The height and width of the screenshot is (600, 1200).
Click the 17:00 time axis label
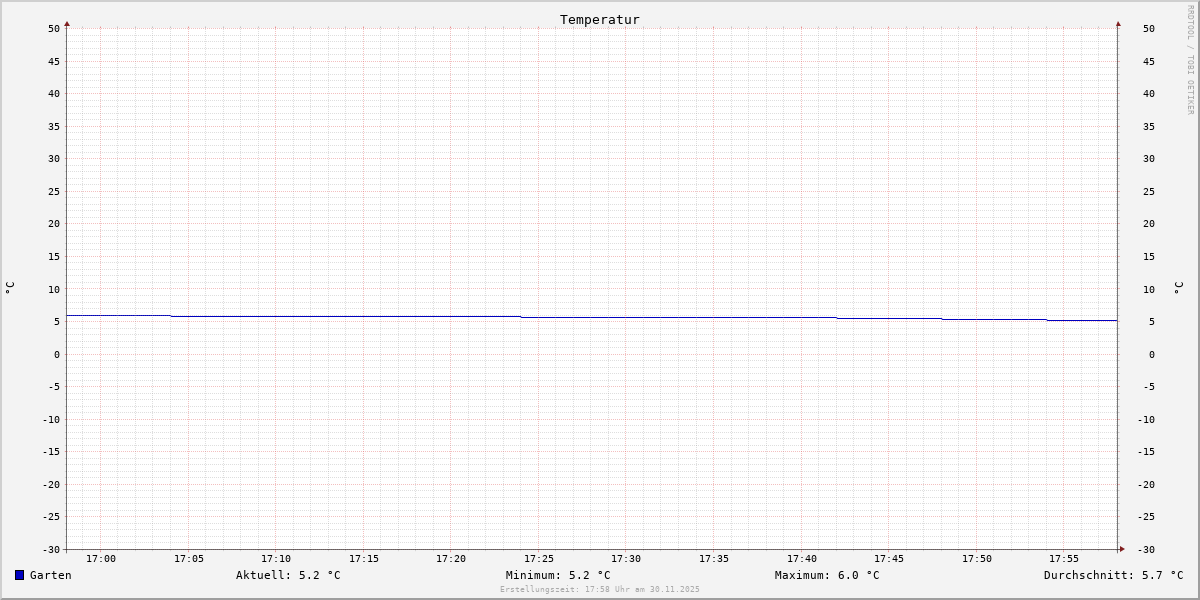click(x=101, y=559)
